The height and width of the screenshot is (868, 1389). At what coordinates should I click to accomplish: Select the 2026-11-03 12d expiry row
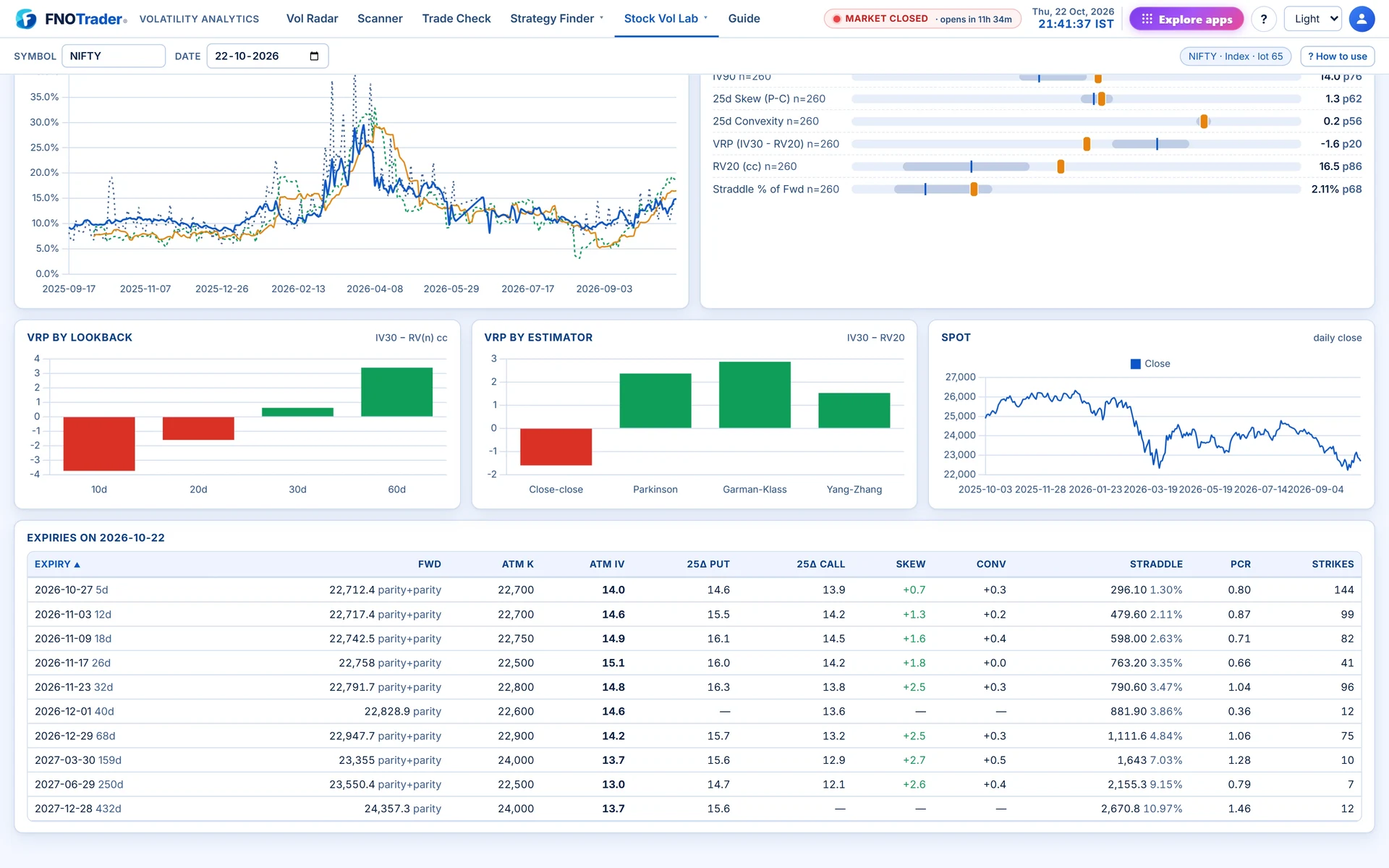[x=694, y=614]
